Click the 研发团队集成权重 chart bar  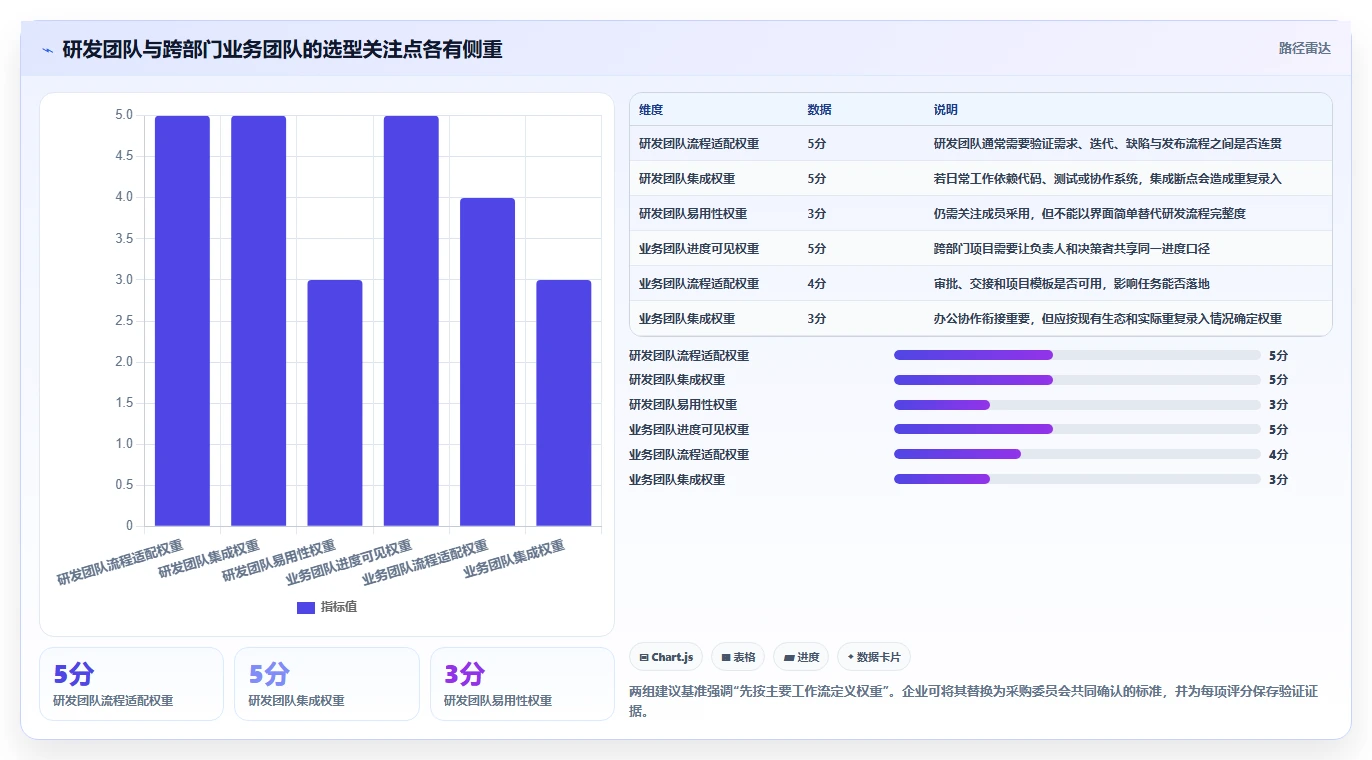point(258,321)
